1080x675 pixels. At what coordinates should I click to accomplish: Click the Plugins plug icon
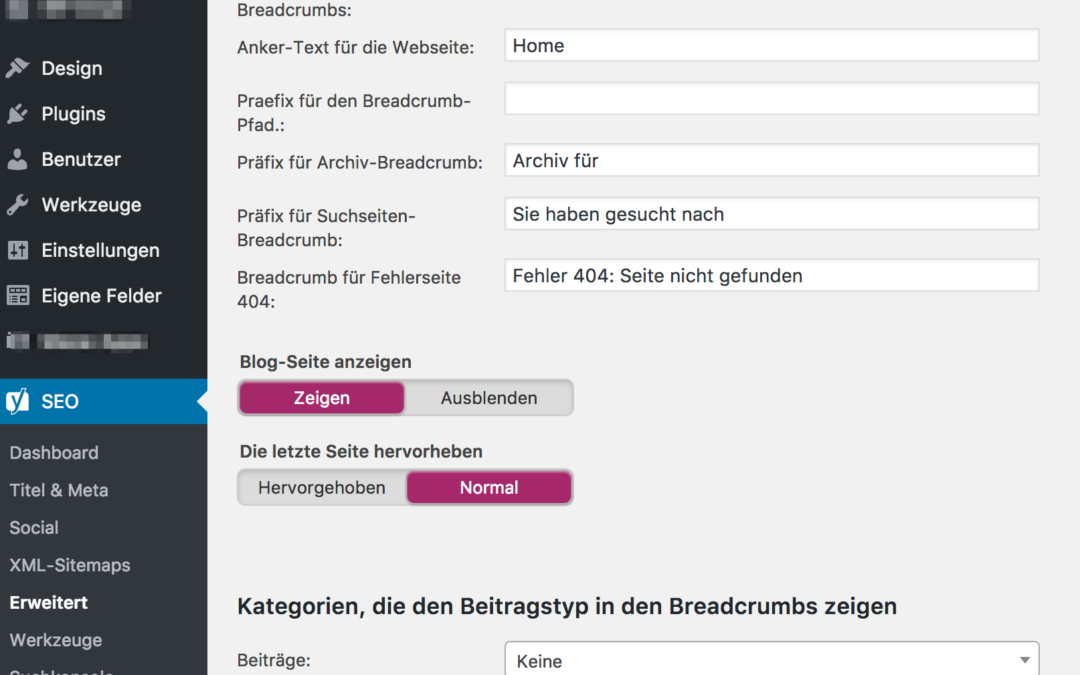17,114
